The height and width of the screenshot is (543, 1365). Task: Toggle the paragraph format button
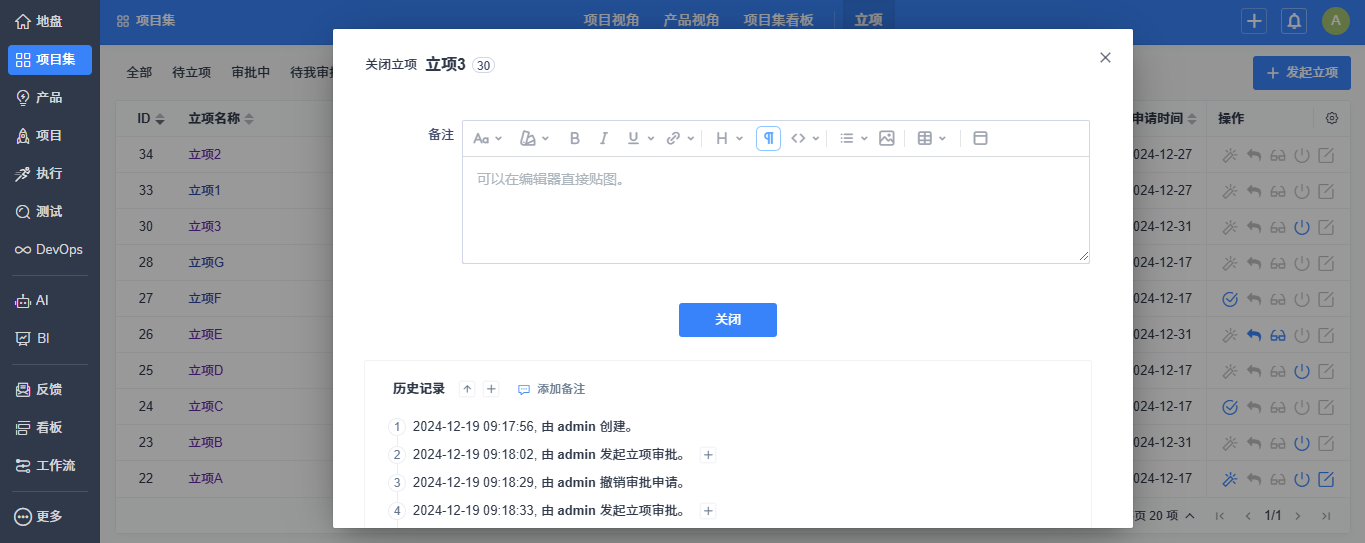click(768, 139)
